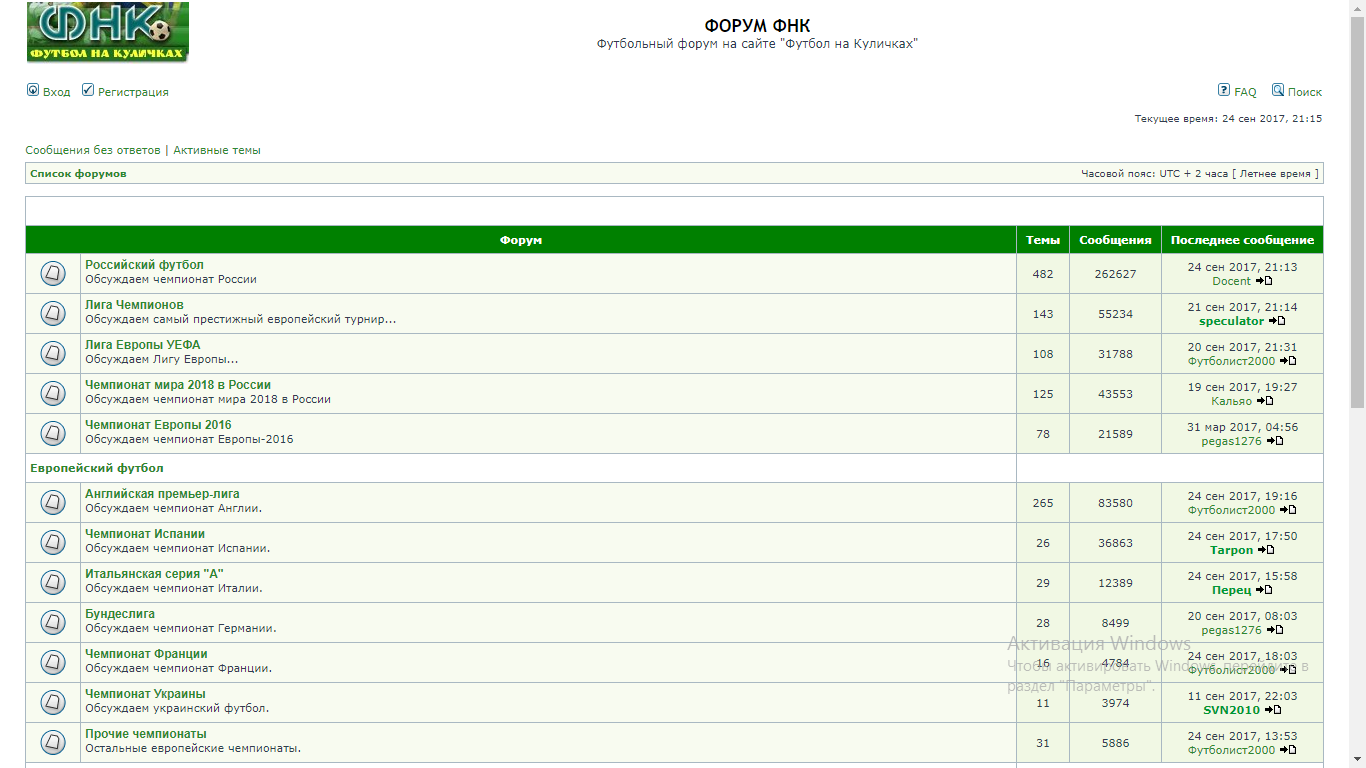Screen dimensions: 1366x768
Task: Open the Лига Европы УЕФА forum
Action: pos(143,345)
